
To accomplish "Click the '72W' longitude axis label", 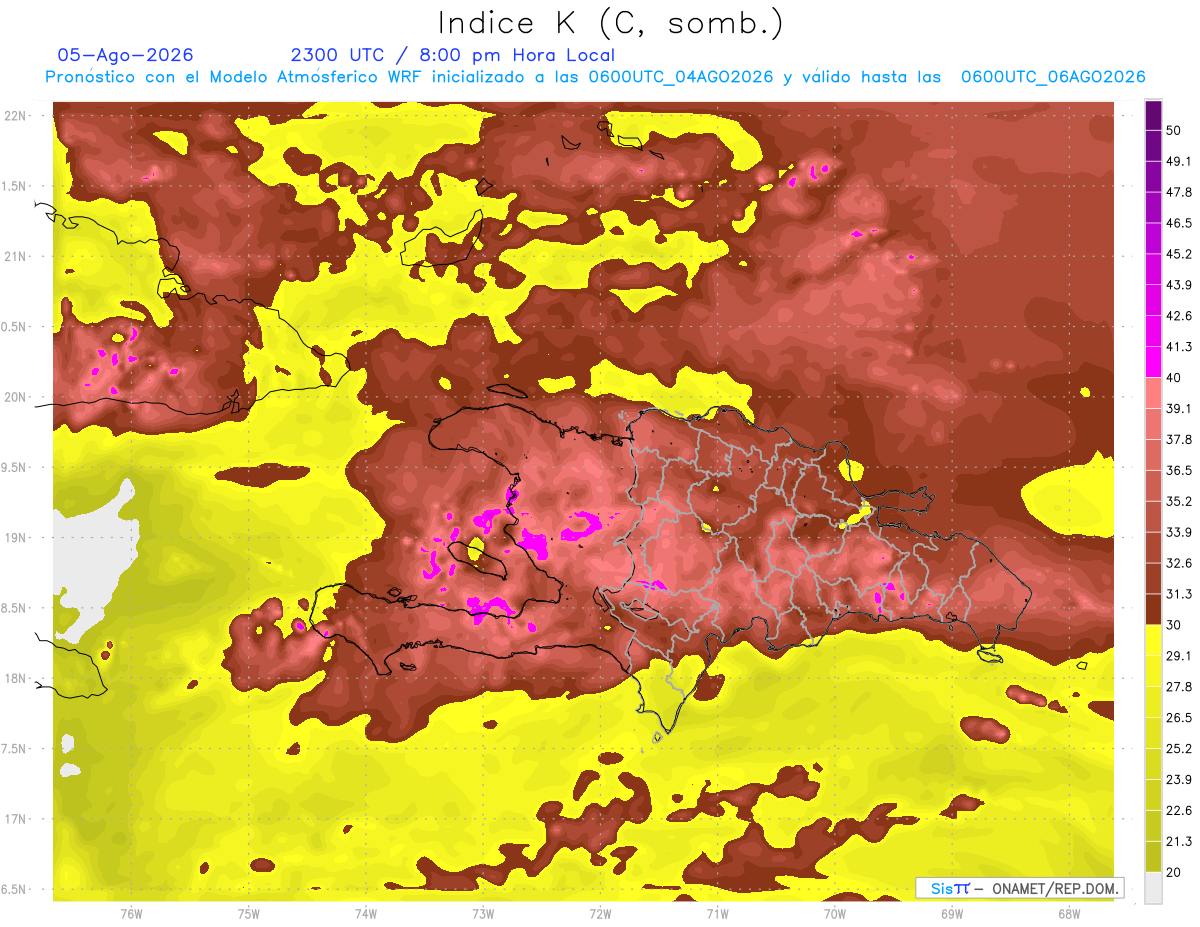I will click(600, 914).
